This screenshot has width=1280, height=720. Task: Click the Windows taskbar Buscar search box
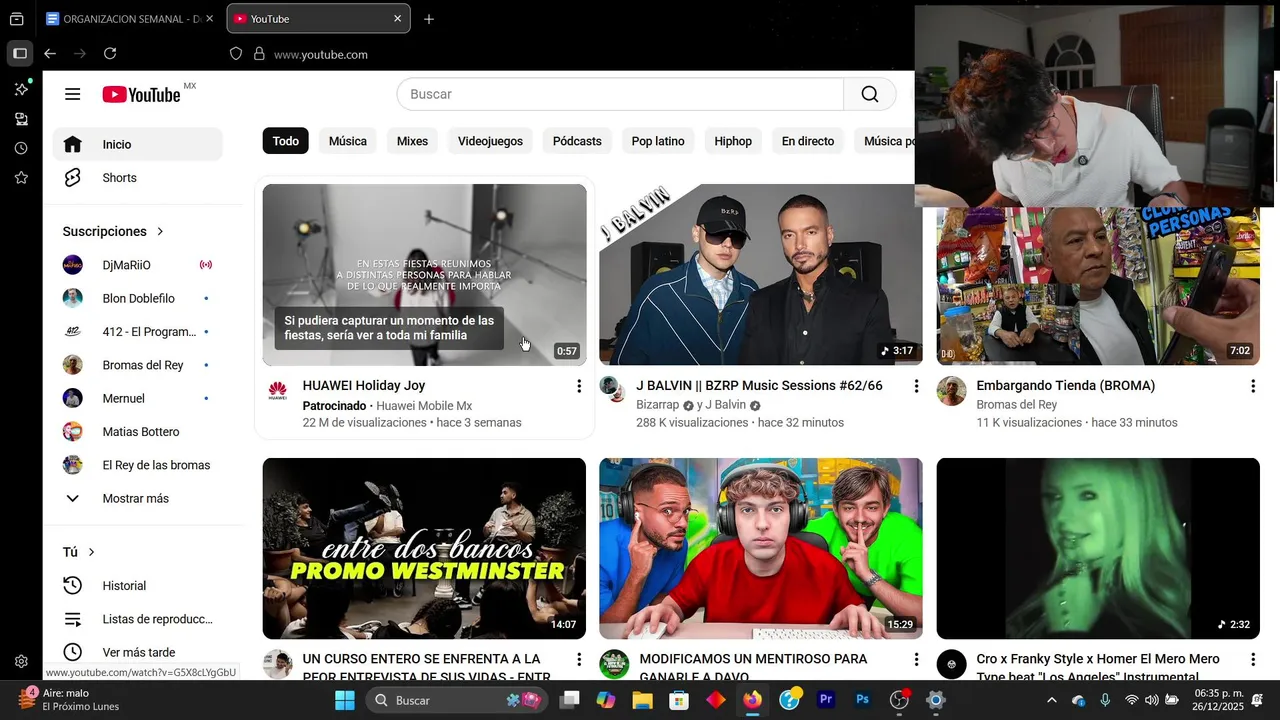[456, 700]
